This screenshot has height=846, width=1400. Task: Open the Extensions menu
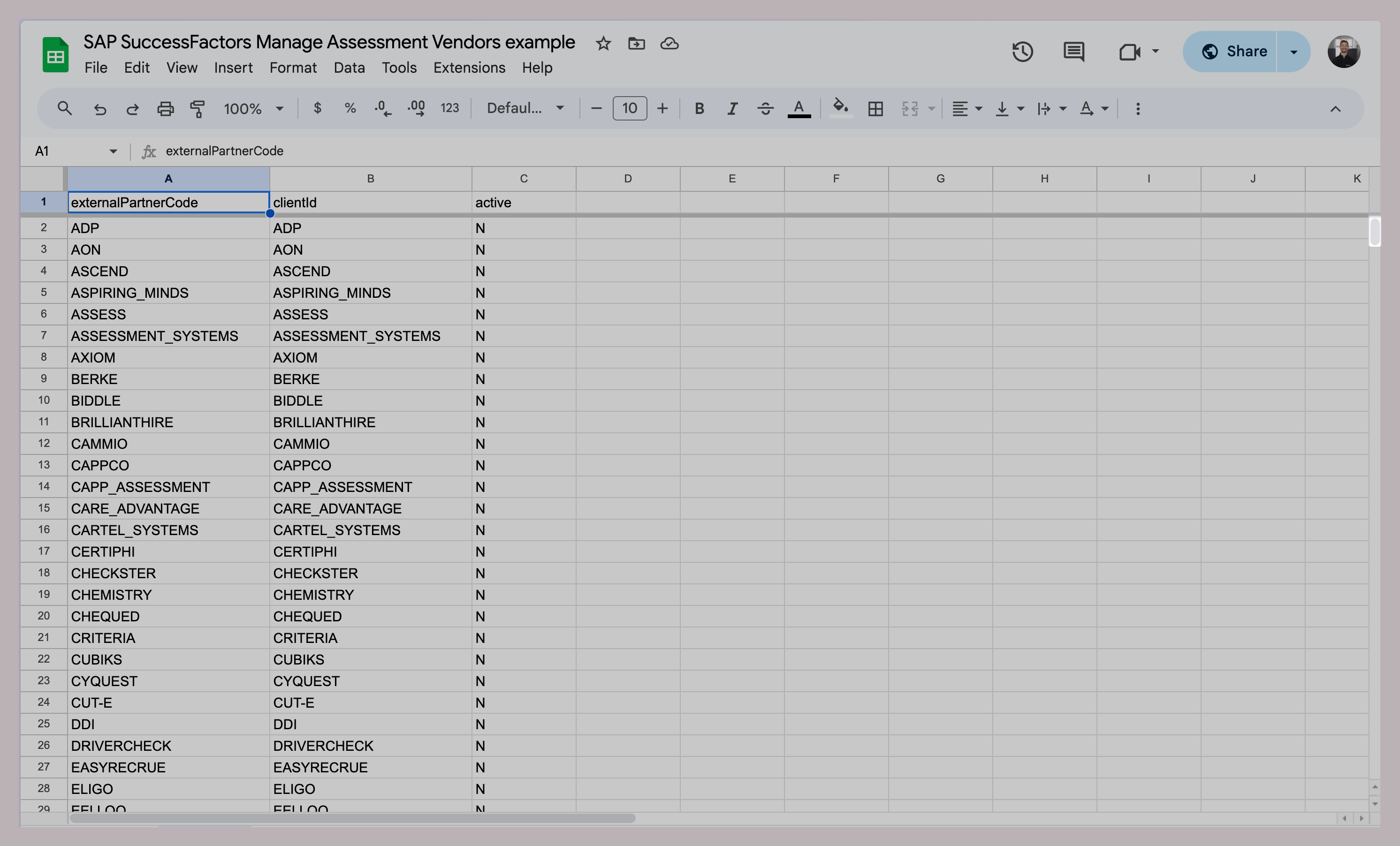(469, 68)
